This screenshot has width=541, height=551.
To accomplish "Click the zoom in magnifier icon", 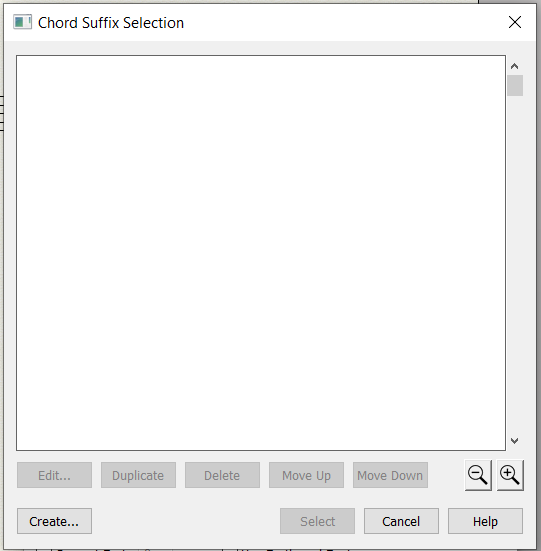I will pos(510,475).
